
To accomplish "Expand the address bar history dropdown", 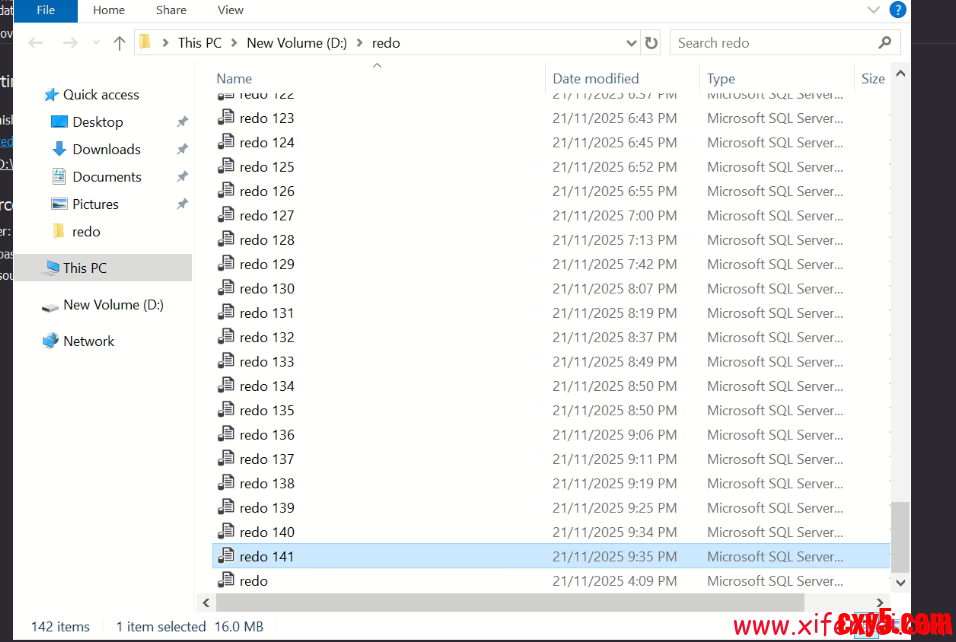I will tap(631, 43).
